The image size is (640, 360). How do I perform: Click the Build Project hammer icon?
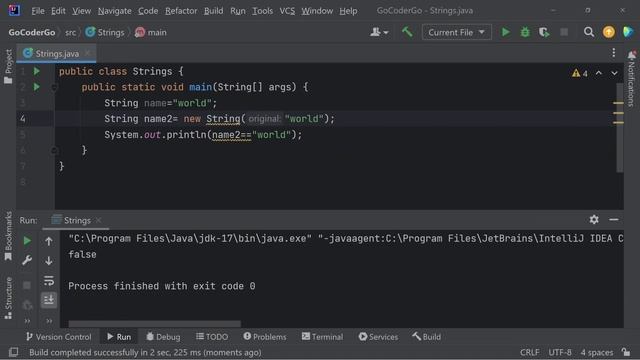coord(407,32)
